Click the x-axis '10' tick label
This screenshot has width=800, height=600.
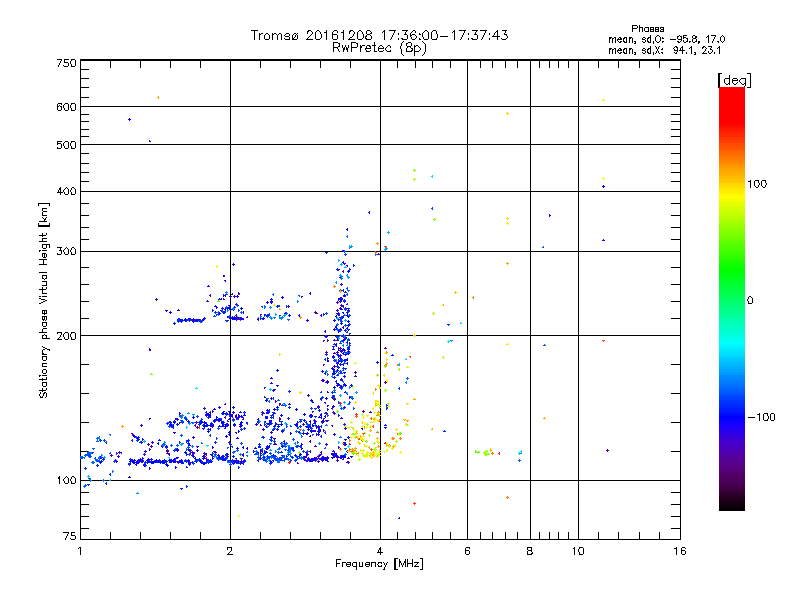click(578, 551)
